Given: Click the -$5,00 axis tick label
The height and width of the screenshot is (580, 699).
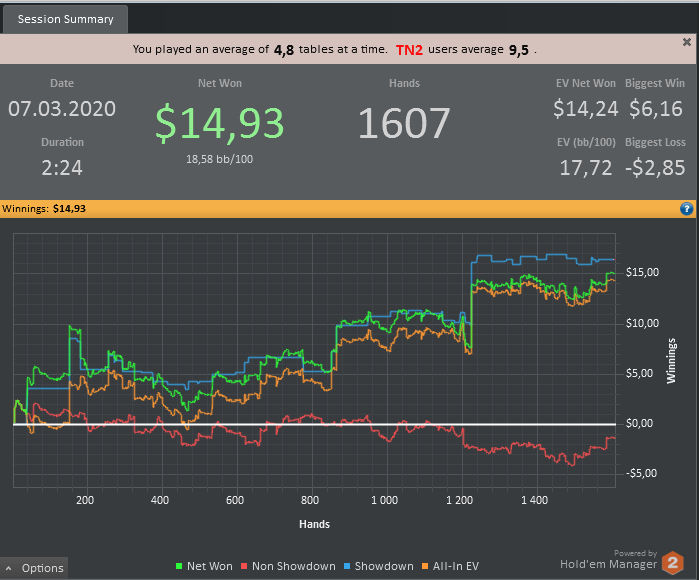Looking at the screenshot, I should click(x=641, y=473).
